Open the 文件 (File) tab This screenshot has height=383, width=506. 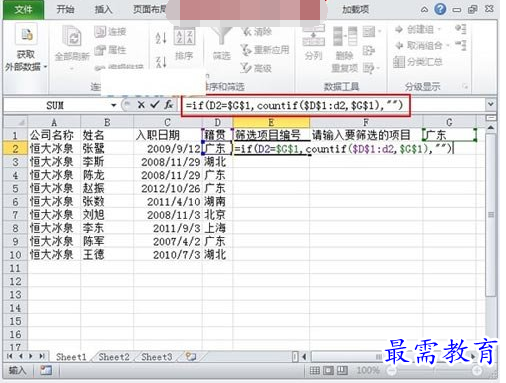(23, 9)
